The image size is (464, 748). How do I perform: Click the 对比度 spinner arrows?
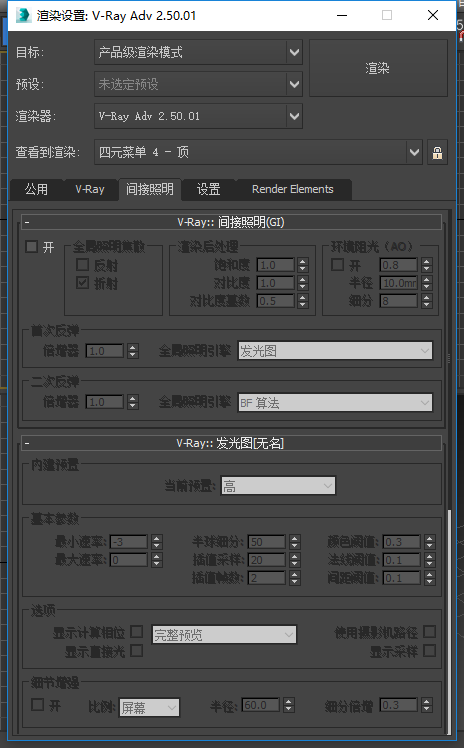pyautogui.click(x=302, y=283)
